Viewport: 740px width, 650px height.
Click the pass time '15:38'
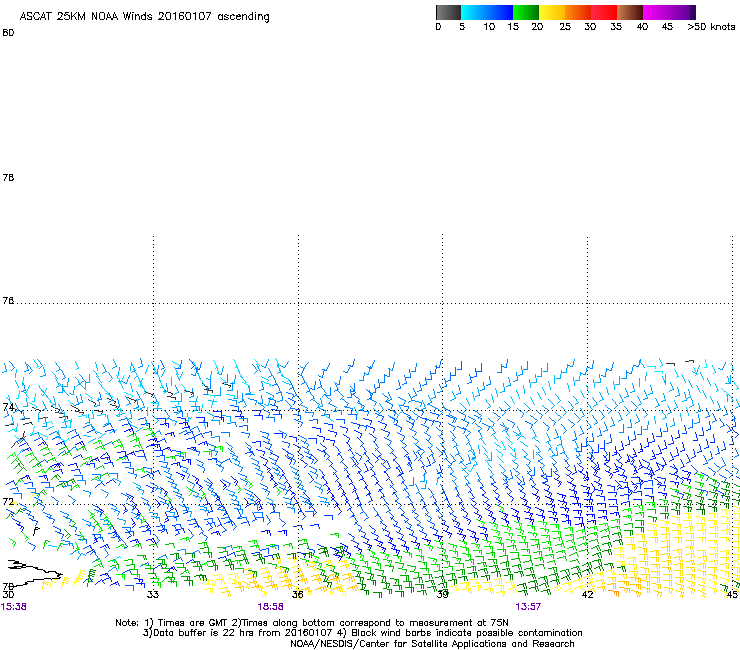pos(14,607)
